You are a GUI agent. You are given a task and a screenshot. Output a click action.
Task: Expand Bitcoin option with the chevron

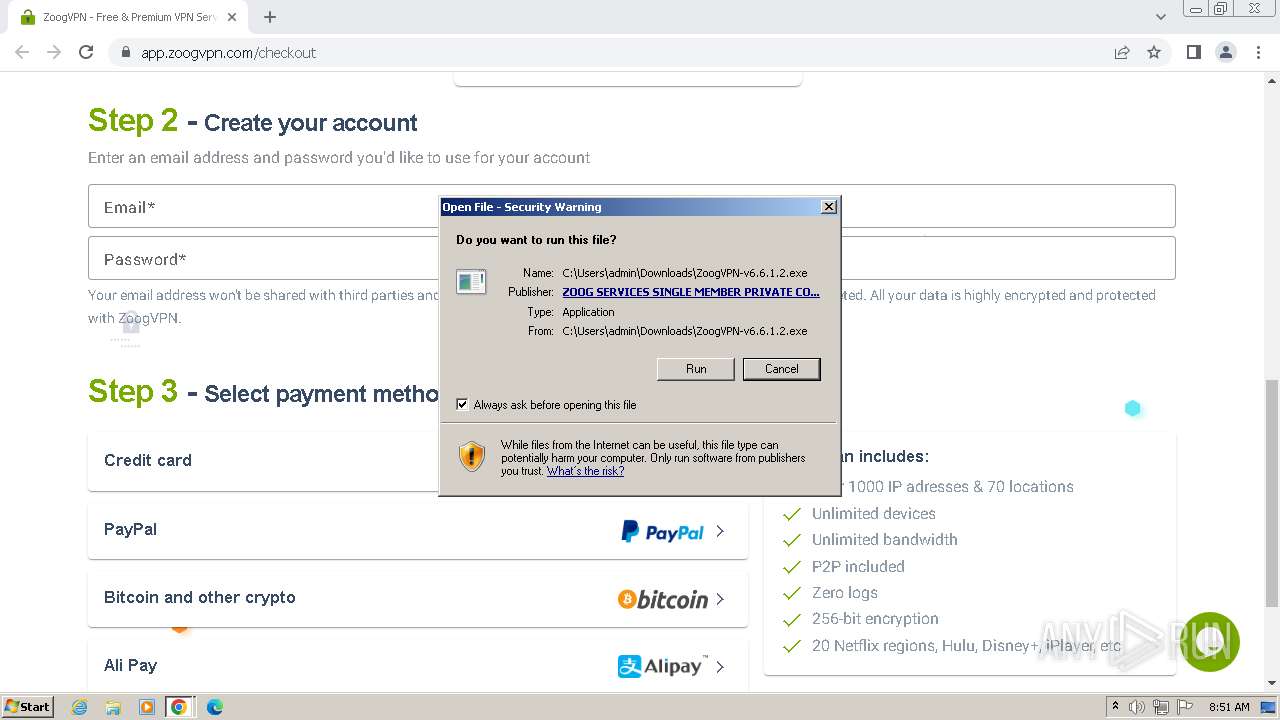click(720, 599)
